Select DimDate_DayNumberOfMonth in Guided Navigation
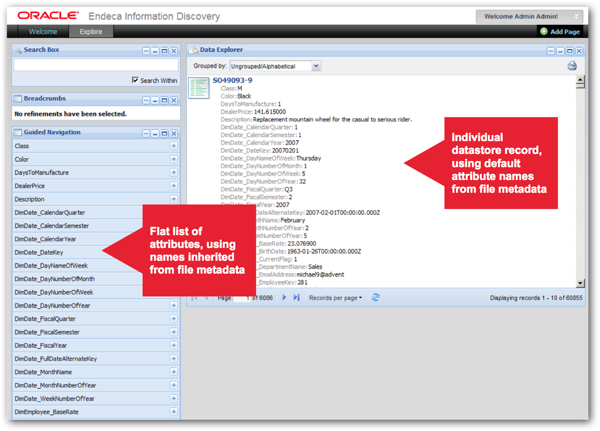Image resolution: width=600 pixels, height=431 pixels. (x=55, y=279)
